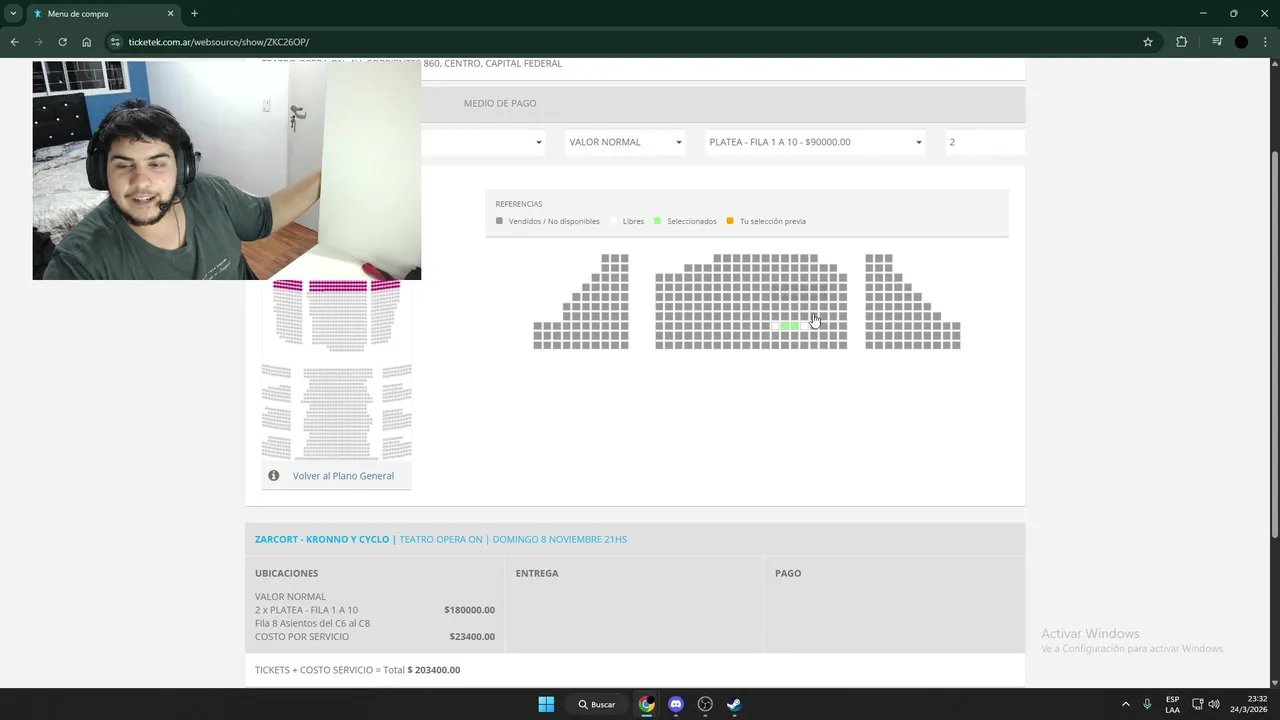Click the gray Vendidos / No disponibles legend swatch
The height and width of the screenshot is (720, 1280).
pos(499,221)
